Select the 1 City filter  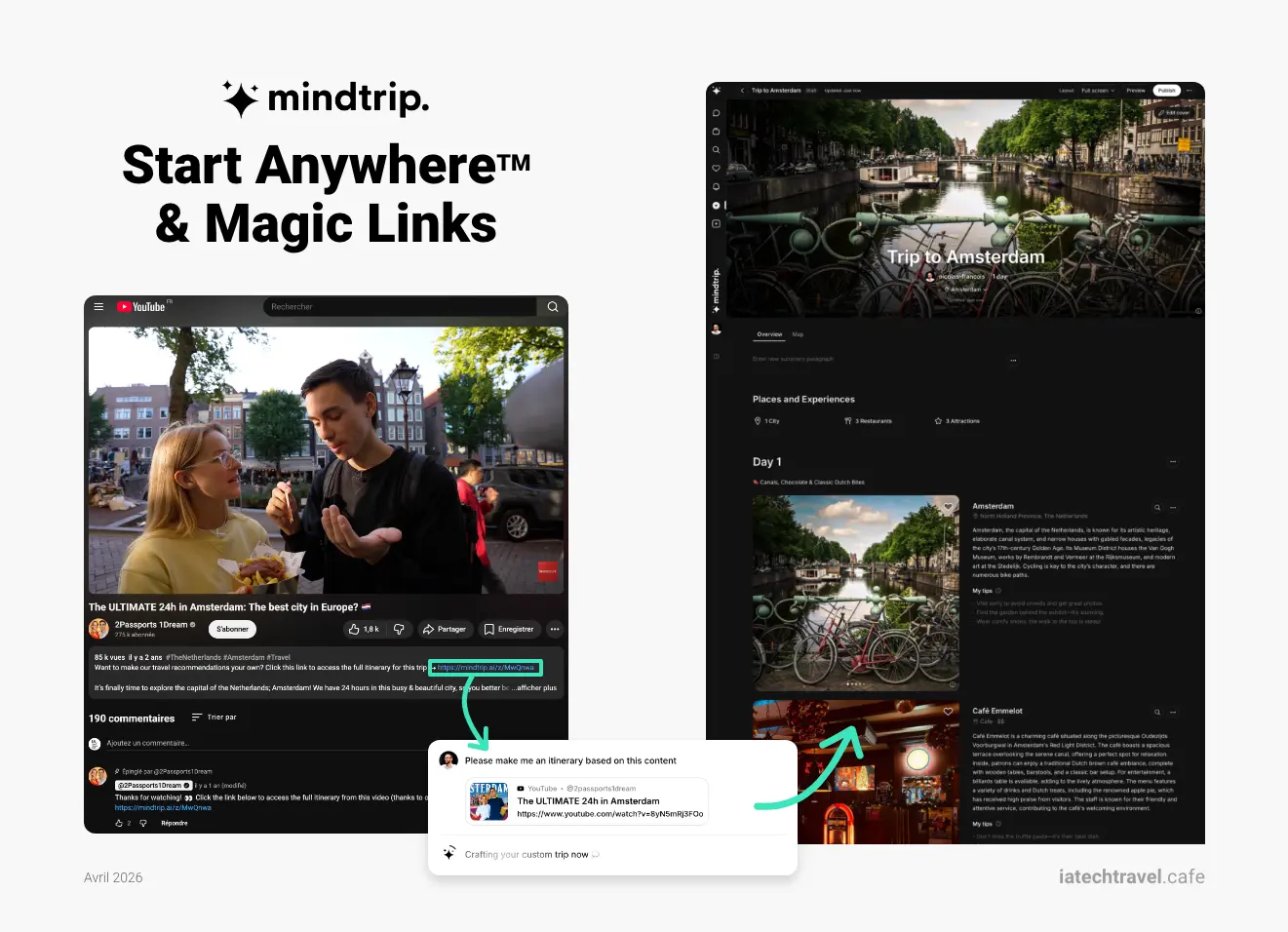(766, 421)
